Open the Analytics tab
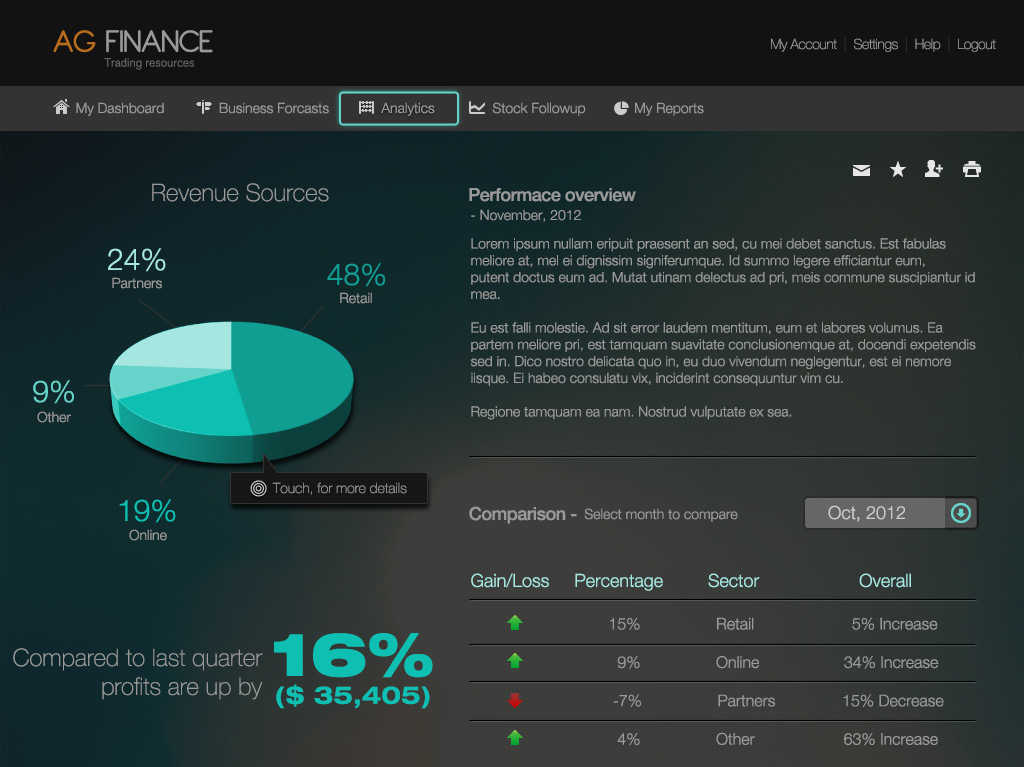Screen dimensions: 1024x767 click(399, 108)
